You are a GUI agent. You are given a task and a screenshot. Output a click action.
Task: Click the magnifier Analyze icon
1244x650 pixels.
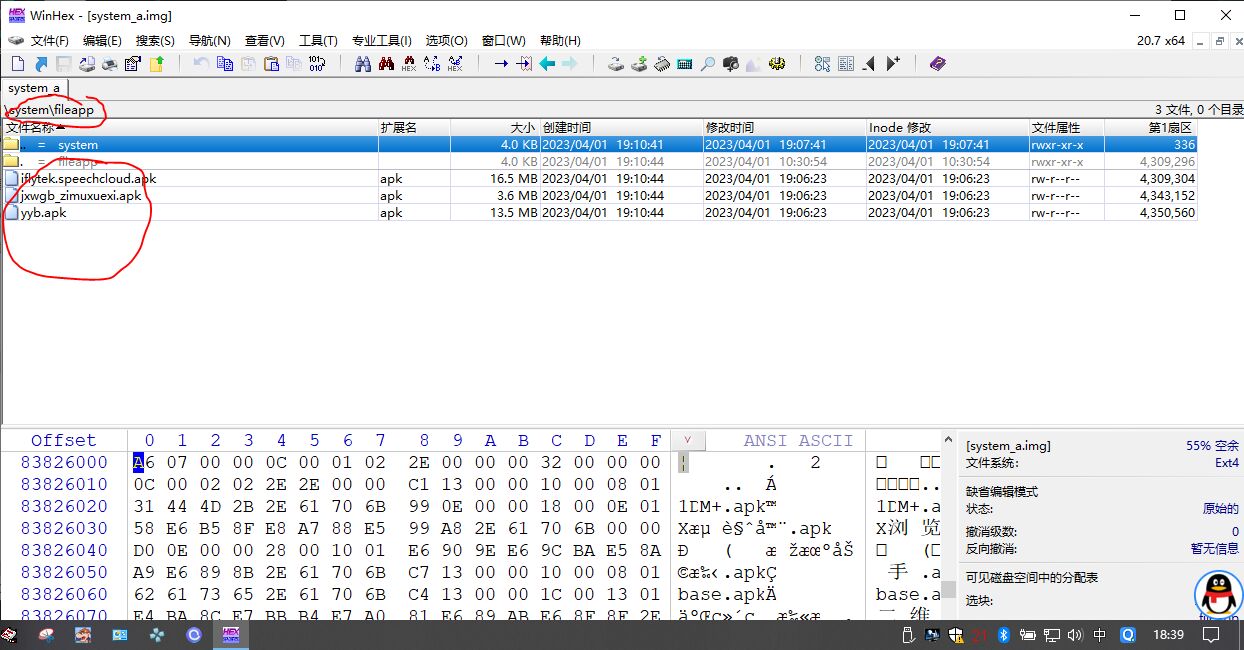708,64
